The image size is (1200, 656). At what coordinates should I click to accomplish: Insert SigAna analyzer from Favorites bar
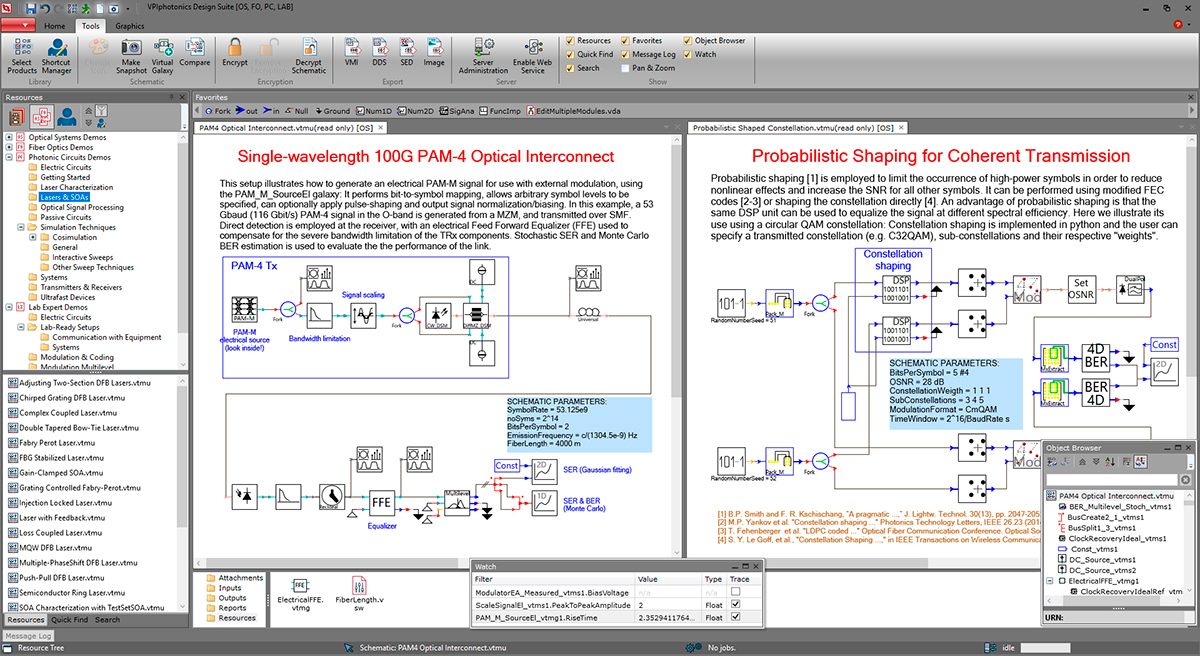pos(459,111)
